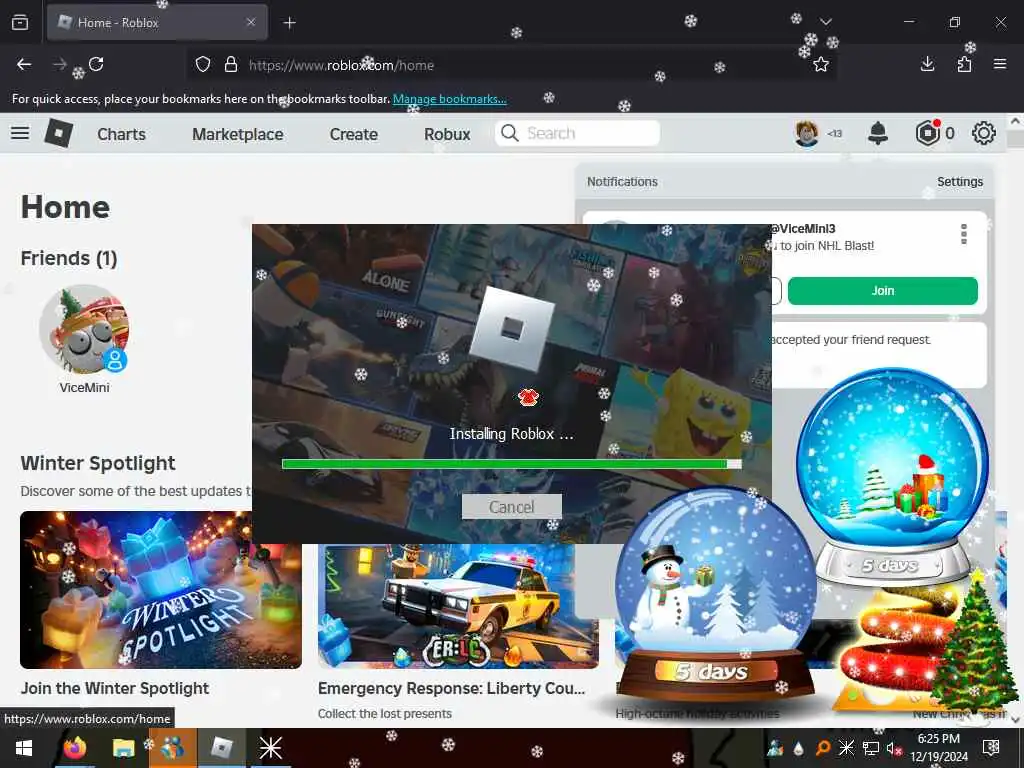Toggle the notifications bell

tap(878, 133)
